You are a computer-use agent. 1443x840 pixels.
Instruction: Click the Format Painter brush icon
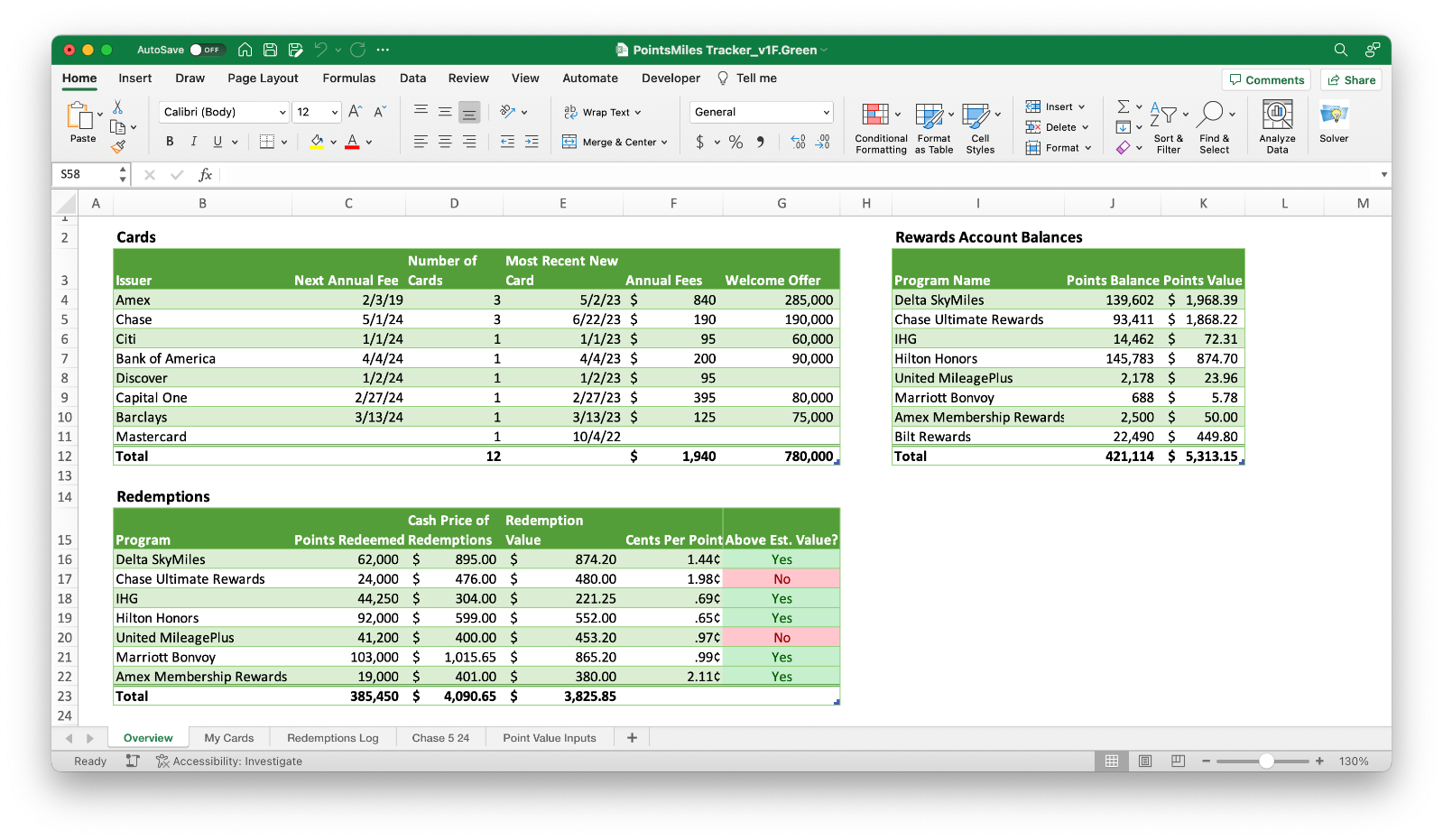click(117, 146)
